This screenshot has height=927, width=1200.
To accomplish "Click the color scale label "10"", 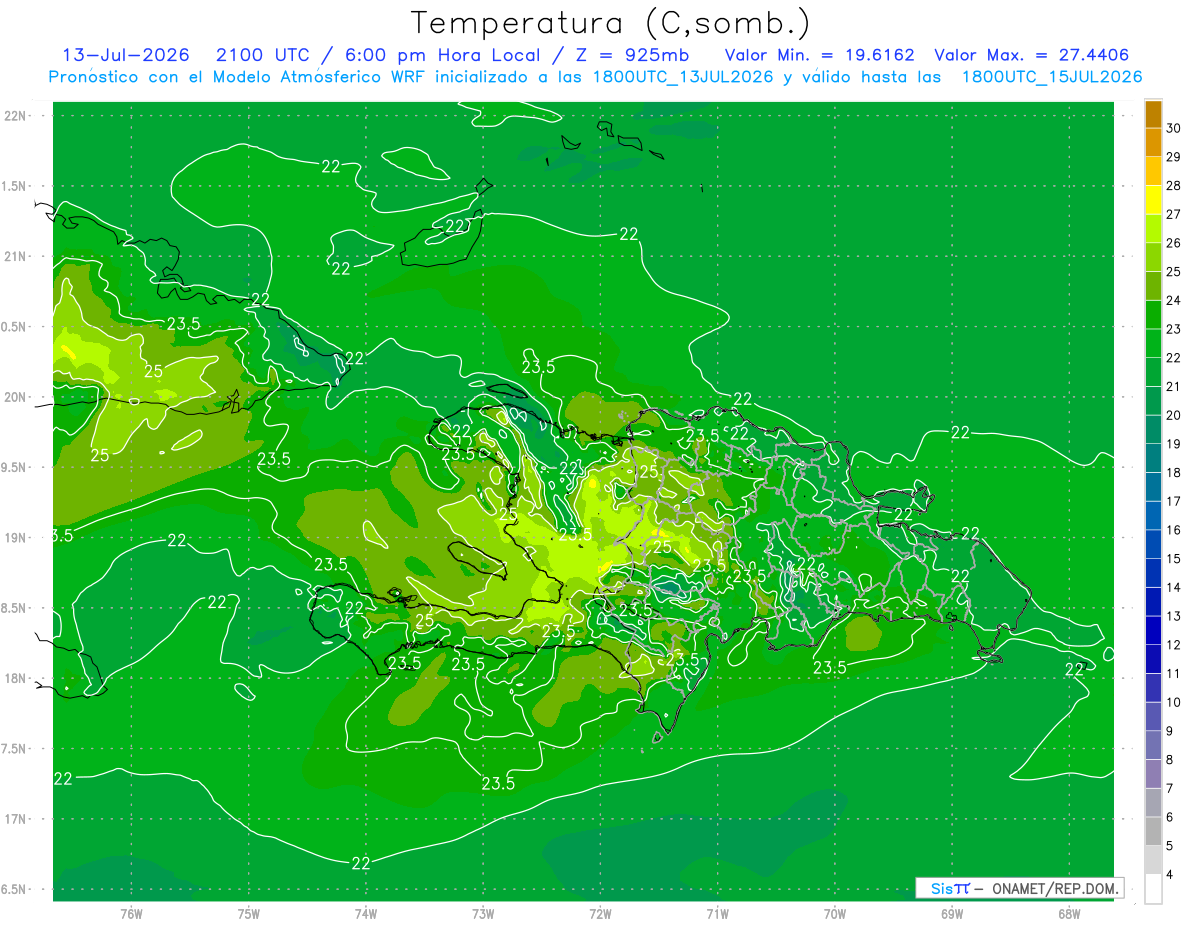I will tap(1173, 702).
